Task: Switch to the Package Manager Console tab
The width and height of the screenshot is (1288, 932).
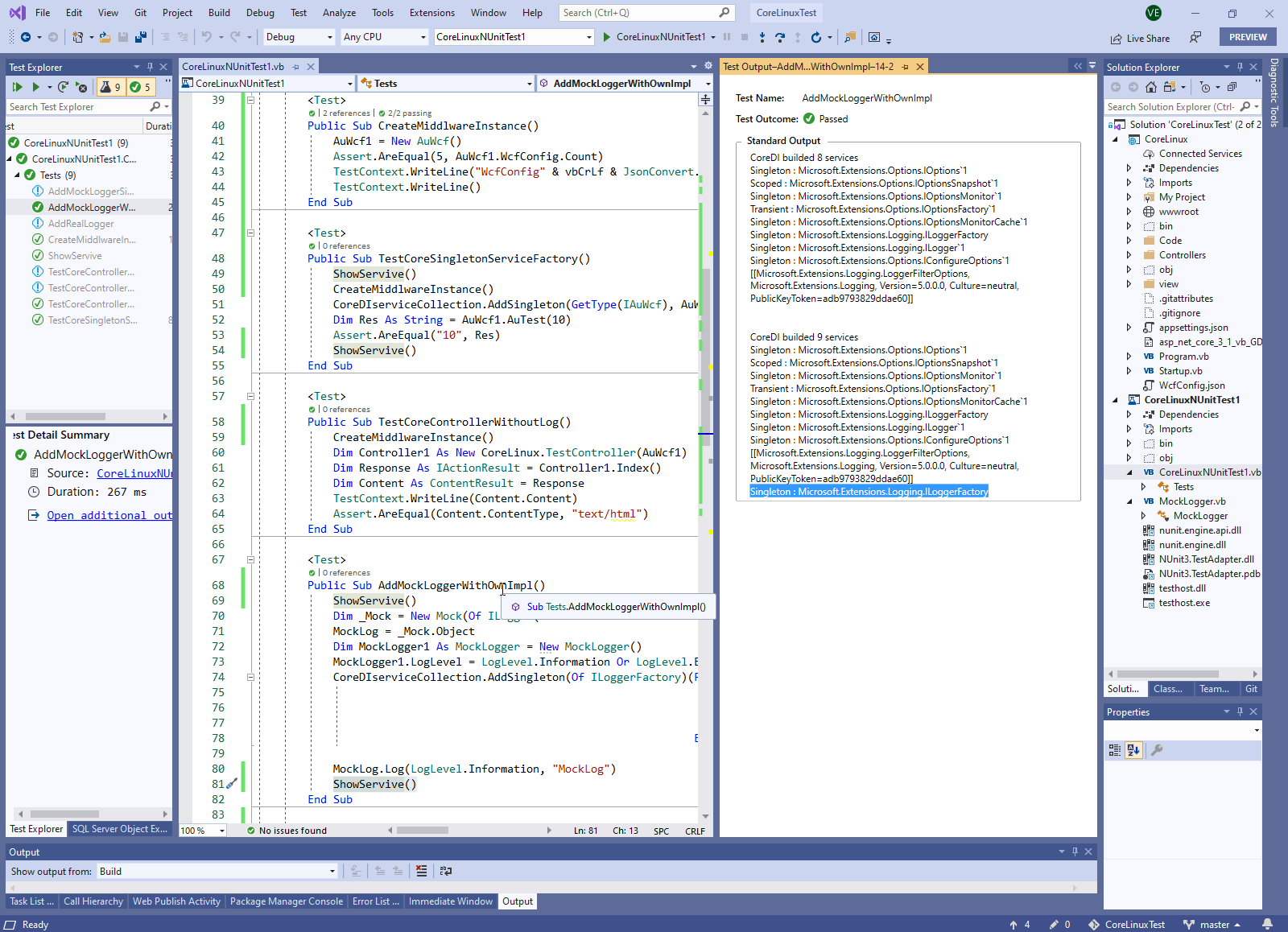Action: (x=286, y=901)
